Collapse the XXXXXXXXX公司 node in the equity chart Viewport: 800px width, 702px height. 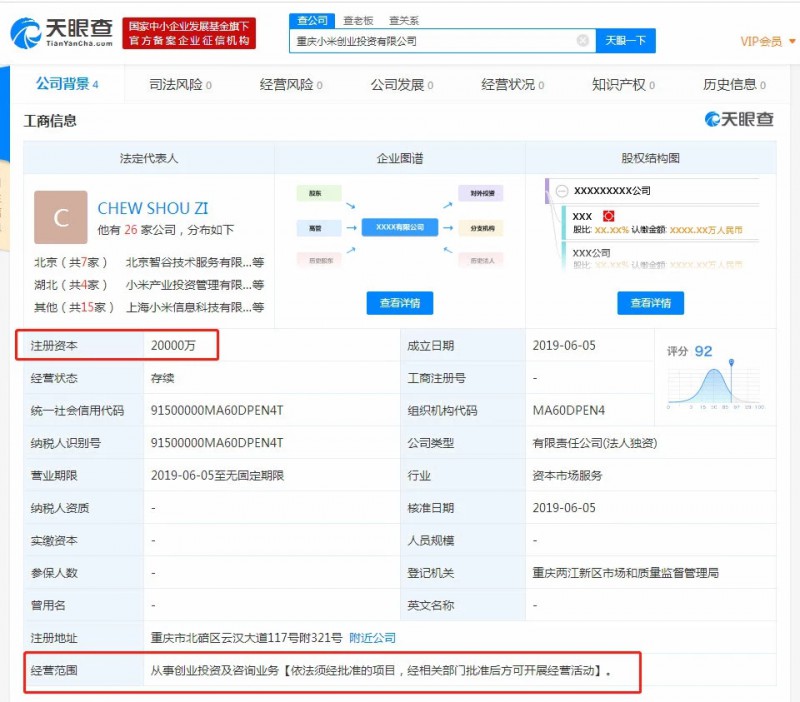(x=561, y=188)
